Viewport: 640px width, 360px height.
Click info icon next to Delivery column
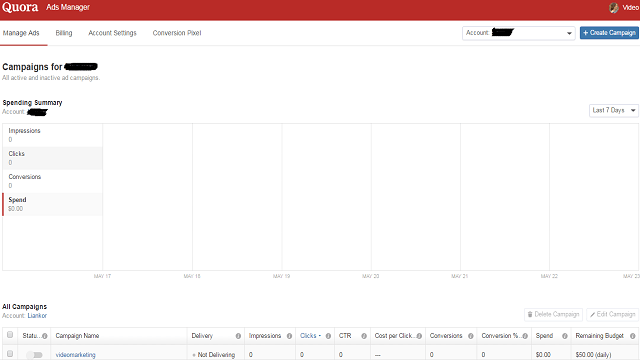coord(238,336)
